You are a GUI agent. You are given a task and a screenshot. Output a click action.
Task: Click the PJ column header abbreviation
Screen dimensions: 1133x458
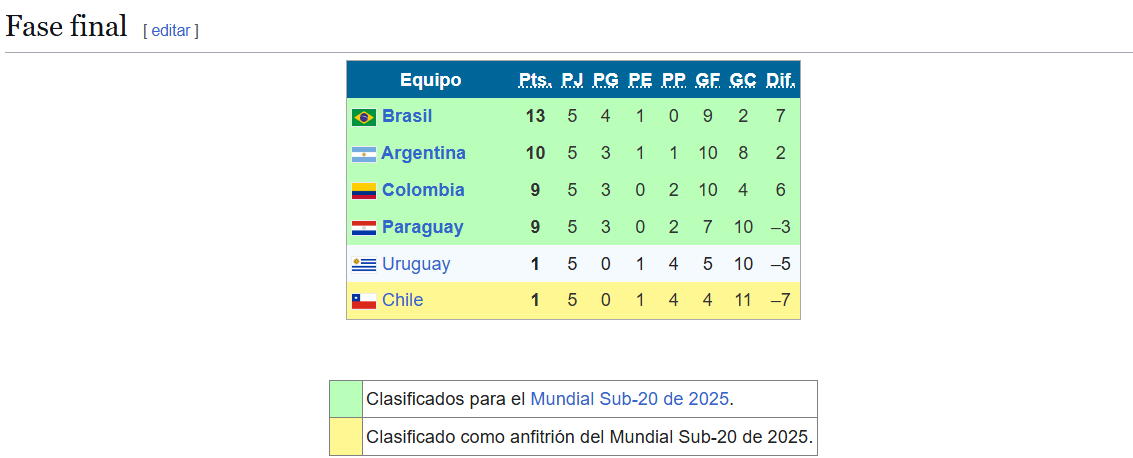[x=572, y=80]
